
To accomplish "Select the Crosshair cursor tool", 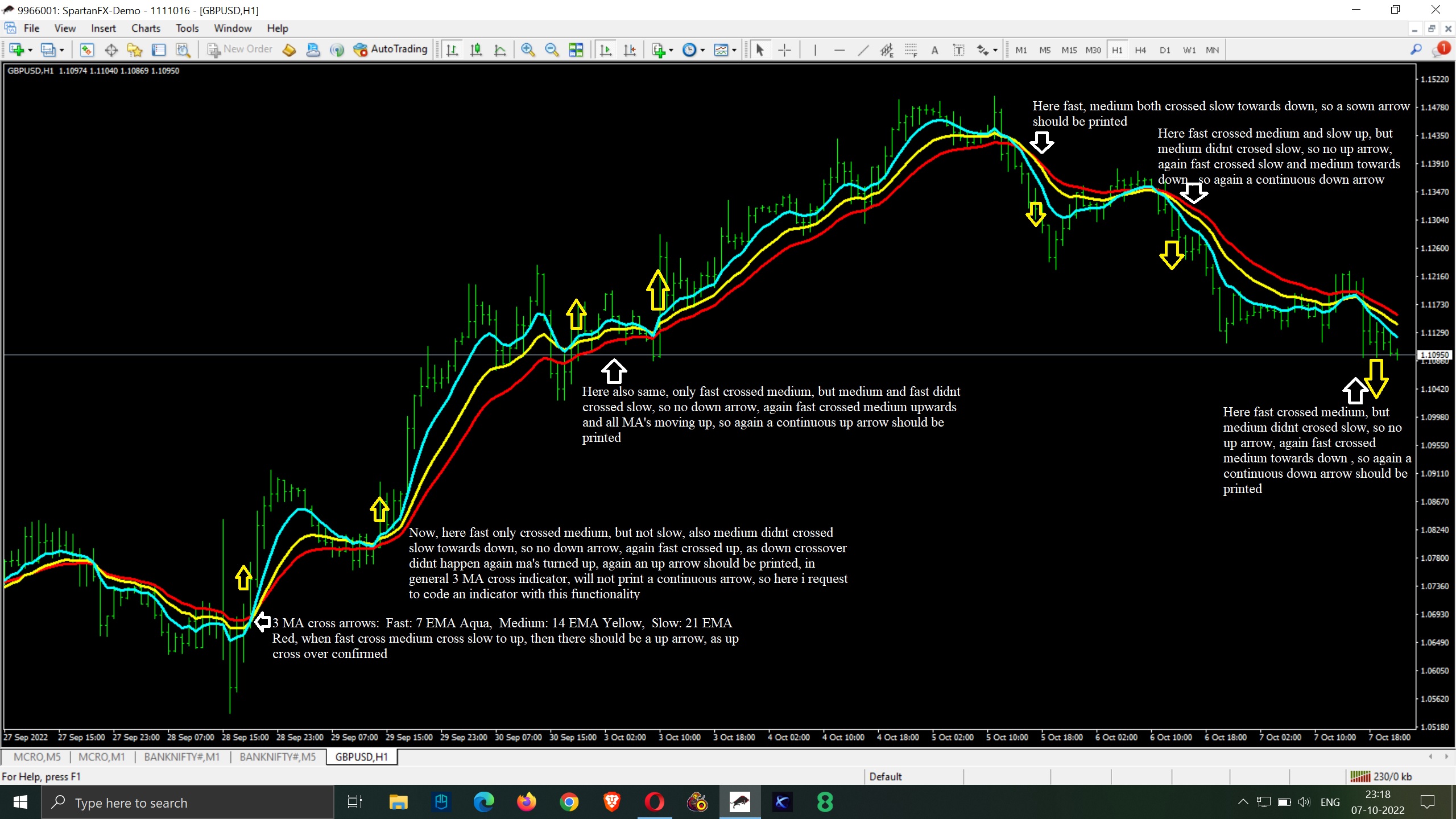I will pyautogui.click(x=784, y=50).
